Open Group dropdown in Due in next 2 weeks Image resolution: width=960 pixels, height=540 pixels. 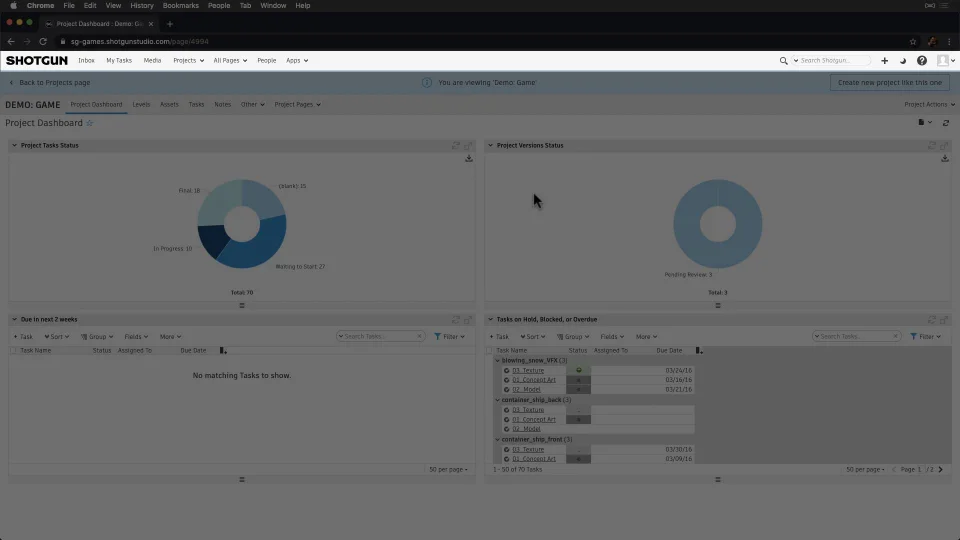[x=97, y=337]
